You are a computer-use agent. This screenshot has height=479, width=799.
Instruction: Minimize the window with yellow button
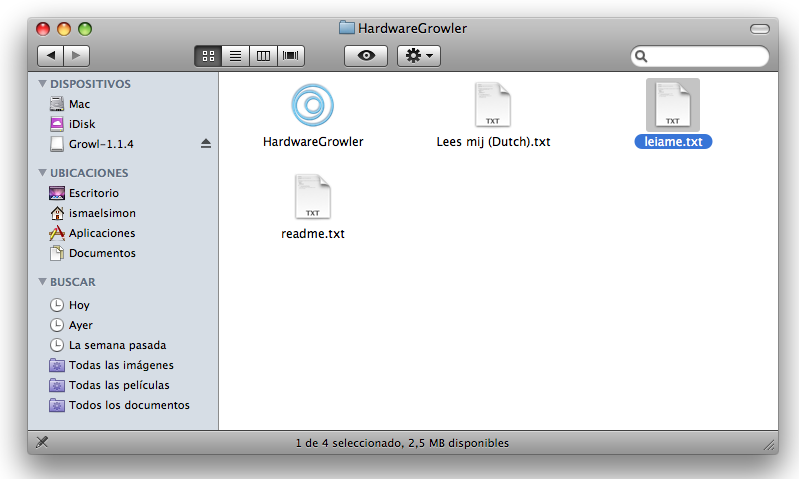point(64,29)
